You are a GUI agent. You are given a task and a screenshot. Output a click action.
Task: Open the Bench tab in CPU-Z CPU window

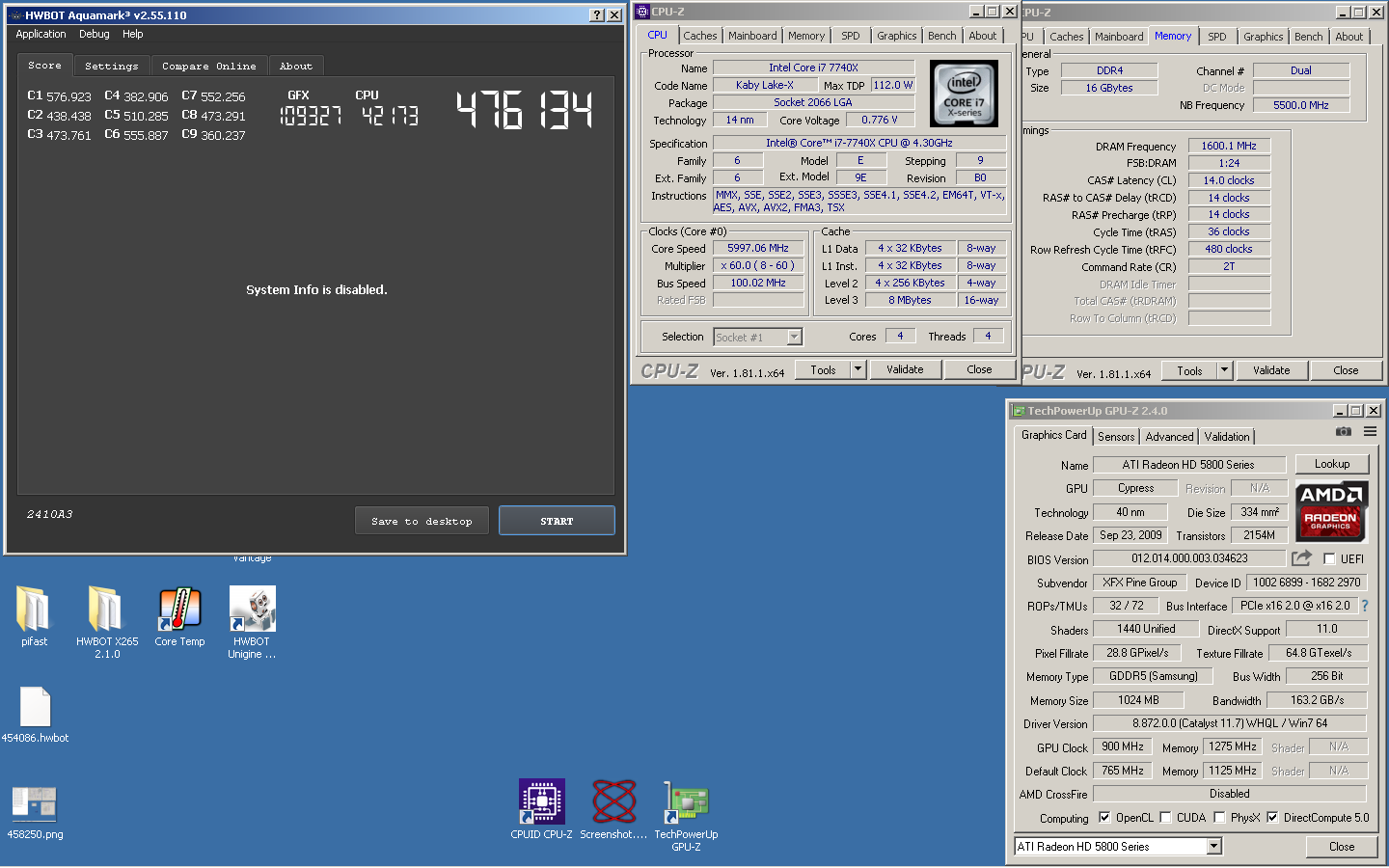tap(942, 36)
